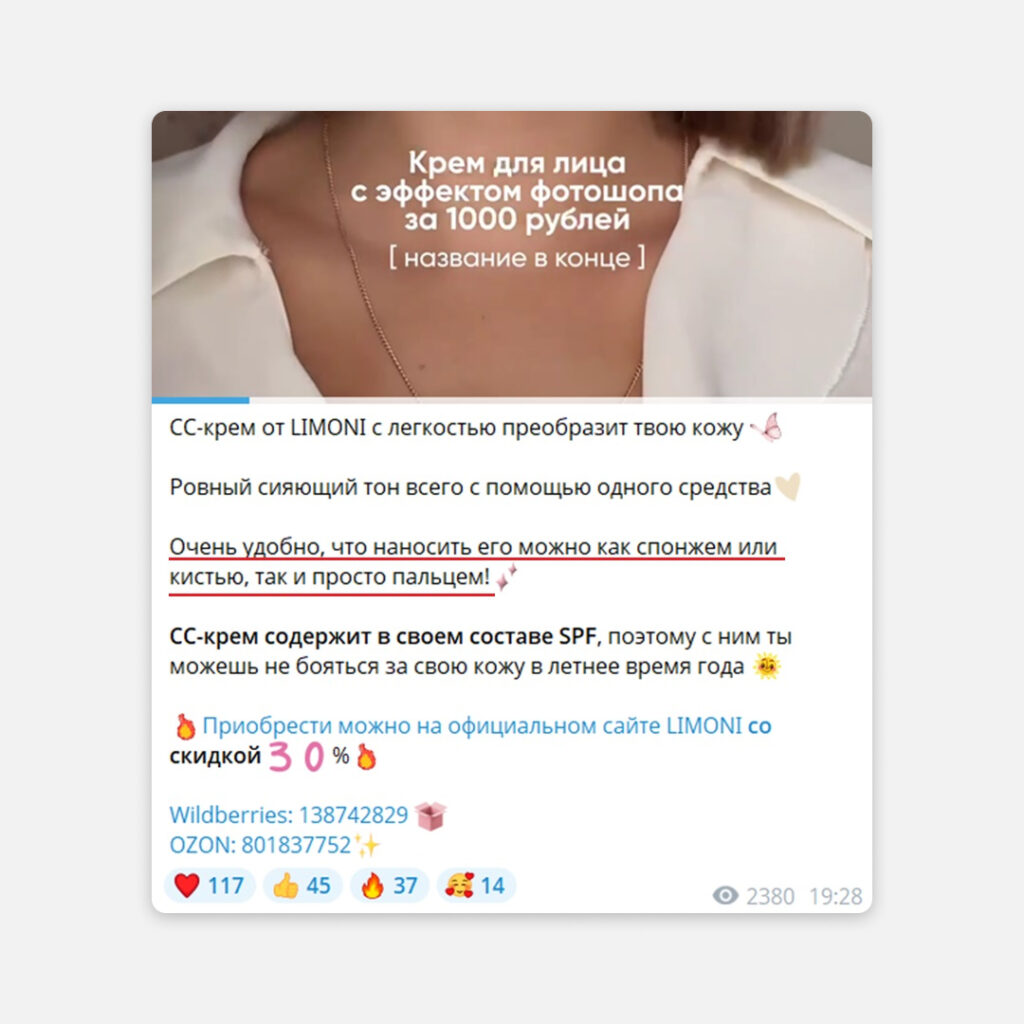The image size is (1024, 1024).
Task: Click the red heart reaction with 117
Action: [209, 886]
